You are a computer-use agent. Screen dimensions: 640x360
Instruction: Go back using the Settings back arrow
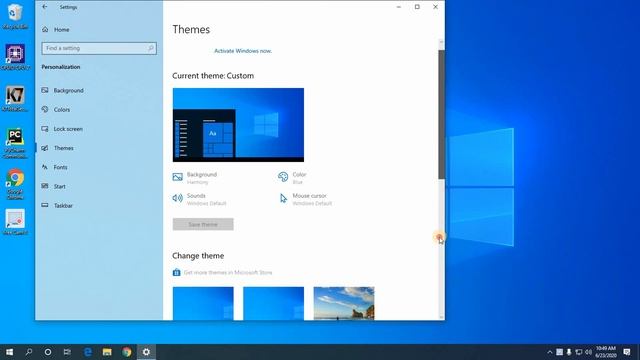45,7
